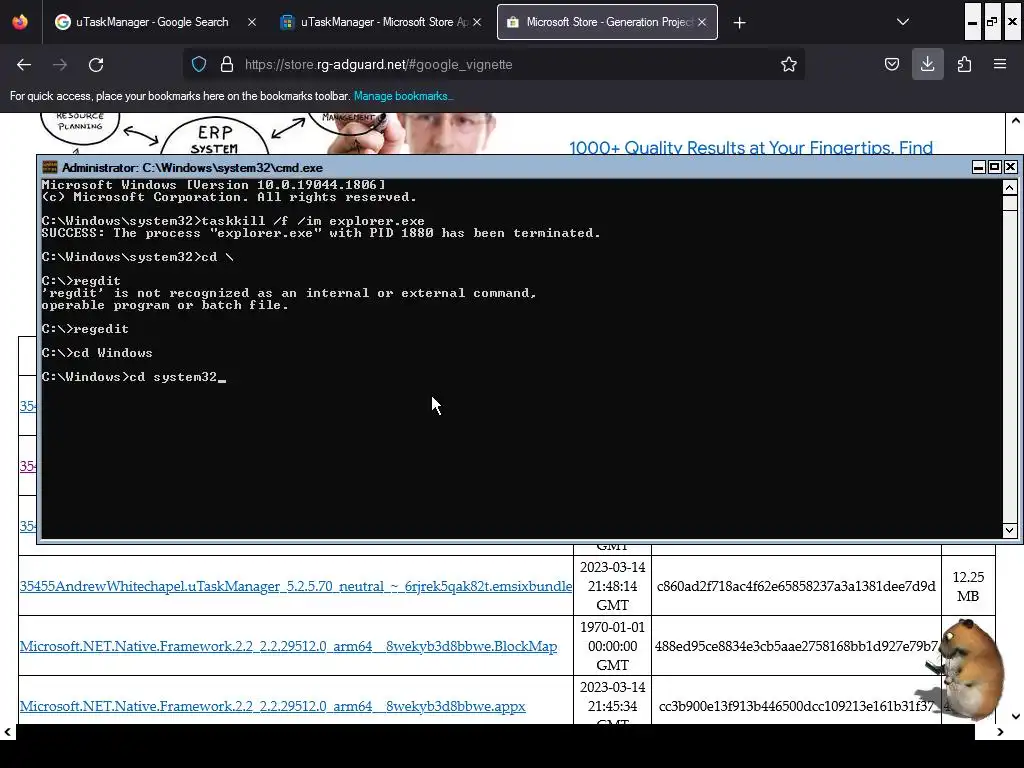Maximize the cmd.exe window
This screenshot has width=1024, height=768.
point(994,167)
